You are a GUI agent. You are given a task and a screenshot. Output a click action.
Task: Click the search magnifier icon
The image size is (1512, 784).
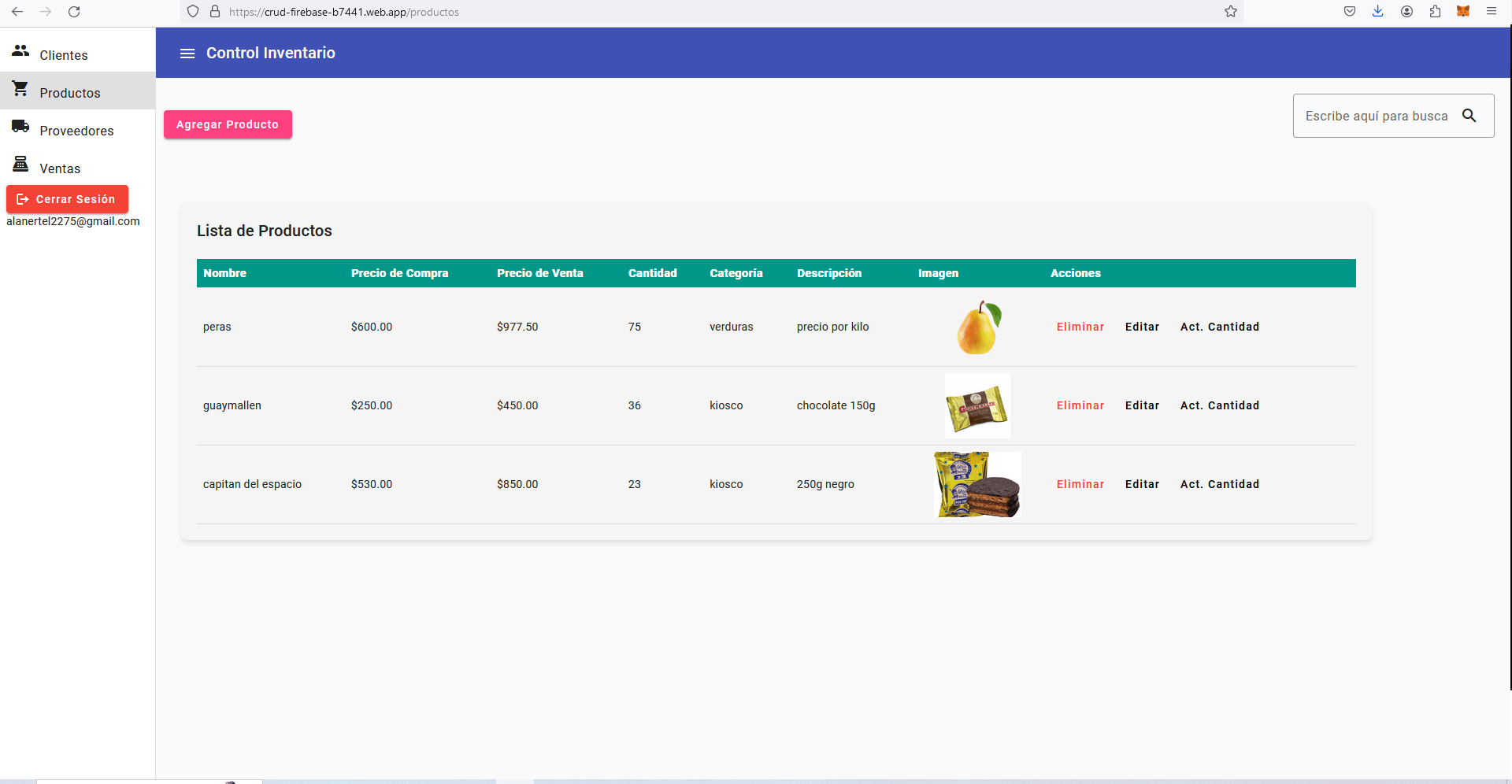click(1469, 116)
